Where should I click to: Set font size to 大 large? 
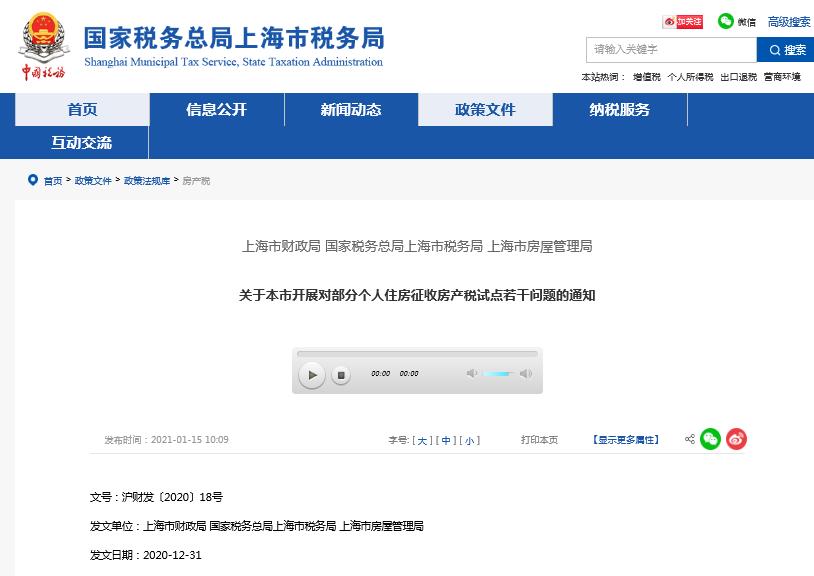coord(422,441)
